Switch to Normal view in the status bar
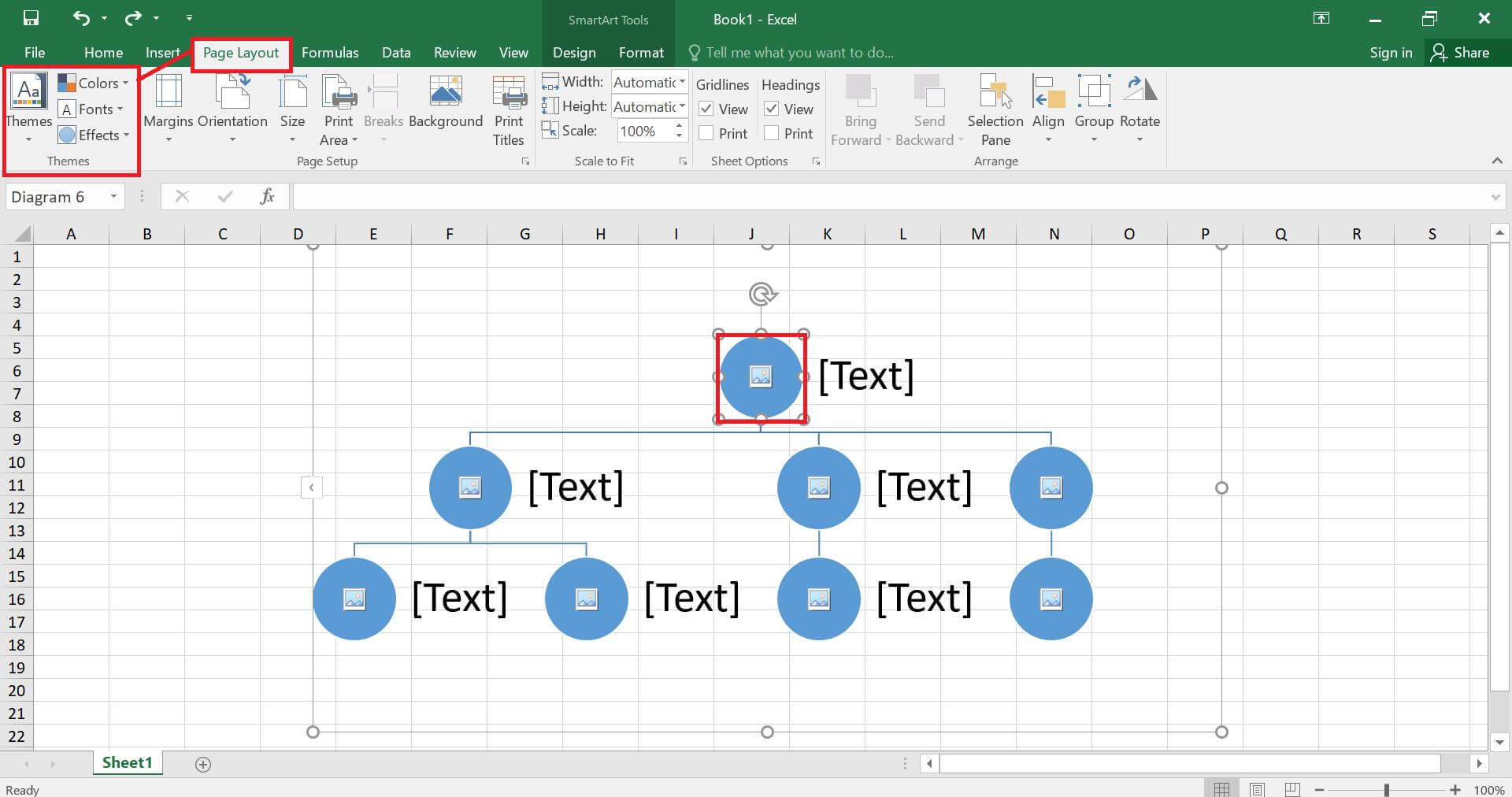The height and width of the screenshot is (797, 1512). point(1221,789)
